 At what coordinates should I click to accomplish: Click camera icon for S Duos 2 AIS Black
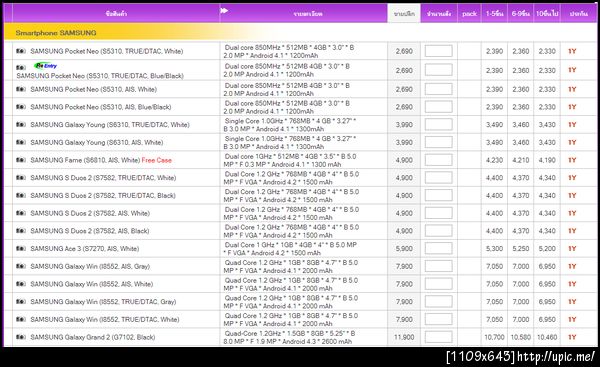pyautogui.click(x=21, y=231)
